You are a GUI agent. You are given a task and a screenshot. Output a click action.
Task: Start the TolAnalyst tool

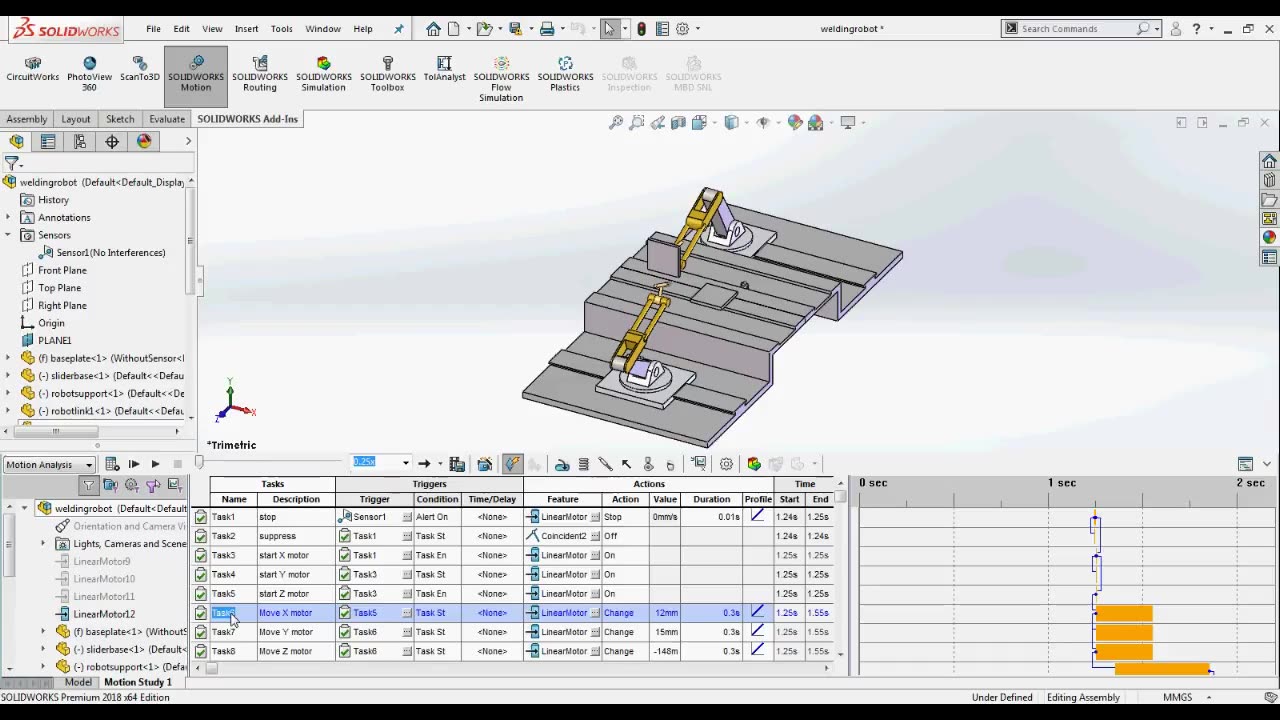444,70
